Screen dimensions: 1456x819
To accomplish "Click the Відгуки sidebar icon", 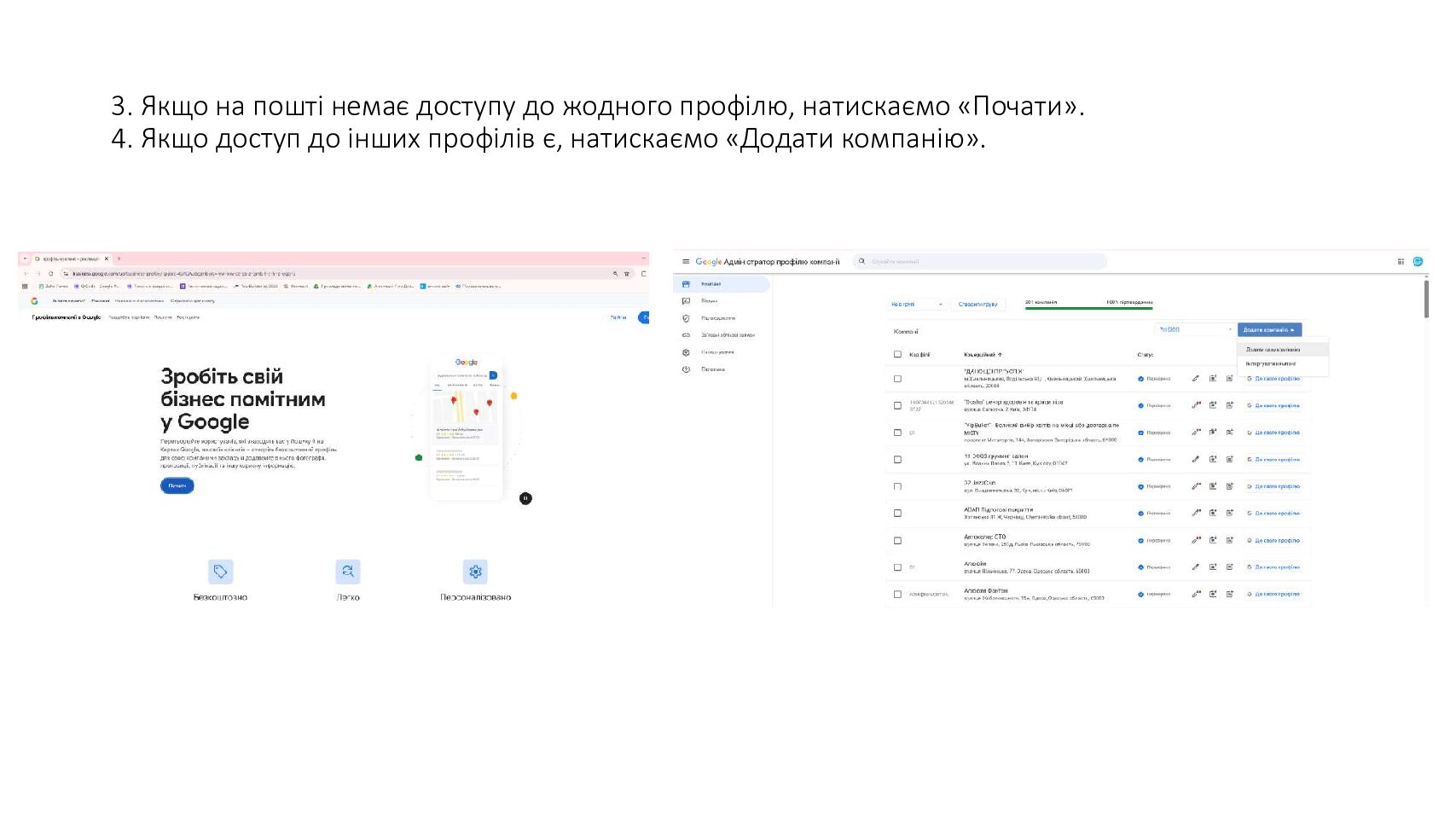I will pyautogui.click(x=686, y=301).
